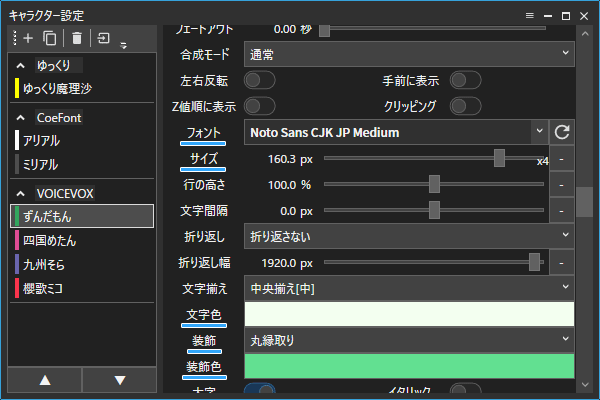
Task: Click the 文字間隔 slider handle
Action: click(x=434, y=210)
